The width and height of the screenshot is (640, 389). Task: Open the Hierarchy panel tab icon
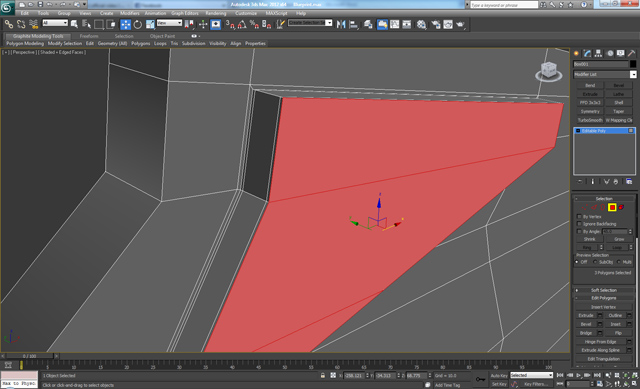598,53
